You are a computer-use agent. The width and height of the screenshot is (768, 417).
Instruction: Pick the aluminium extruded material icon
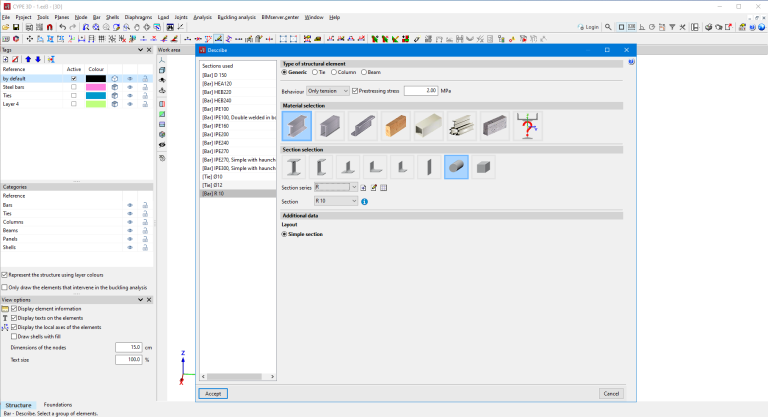pos(461,125)
